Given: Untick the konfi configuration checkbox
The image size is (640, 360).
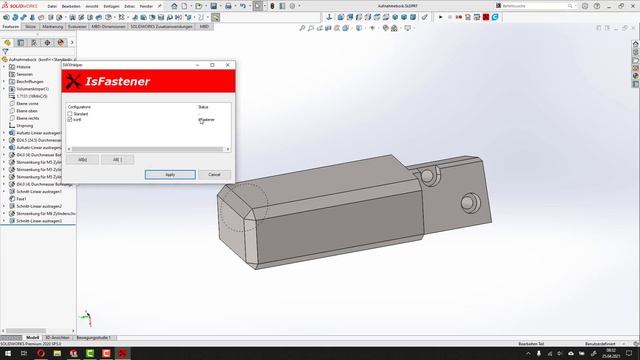Looking at the screenshot, I should click(x=70, y=120).
